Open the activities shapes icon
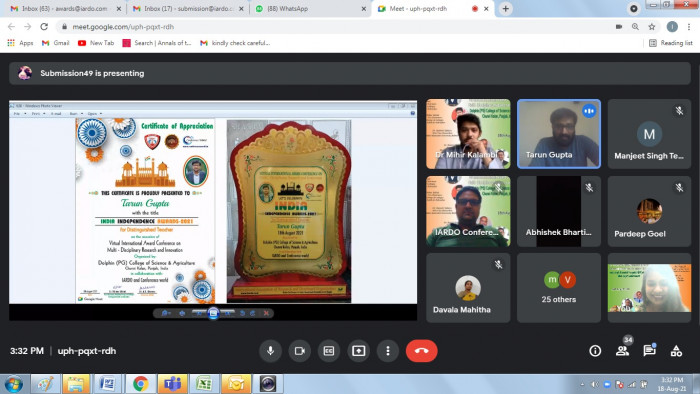Screen dimensions: 700x394 pos(676,351)
